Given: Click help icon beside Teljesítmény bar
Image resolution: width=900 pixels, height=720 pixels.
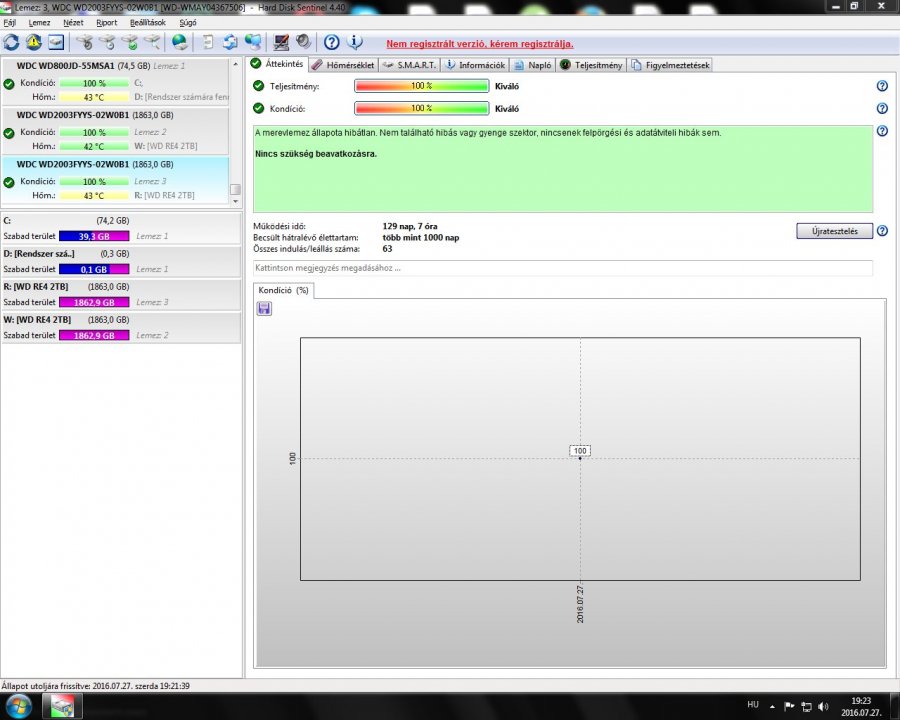Looking at the screenshot, I should (x=882, y=86).
